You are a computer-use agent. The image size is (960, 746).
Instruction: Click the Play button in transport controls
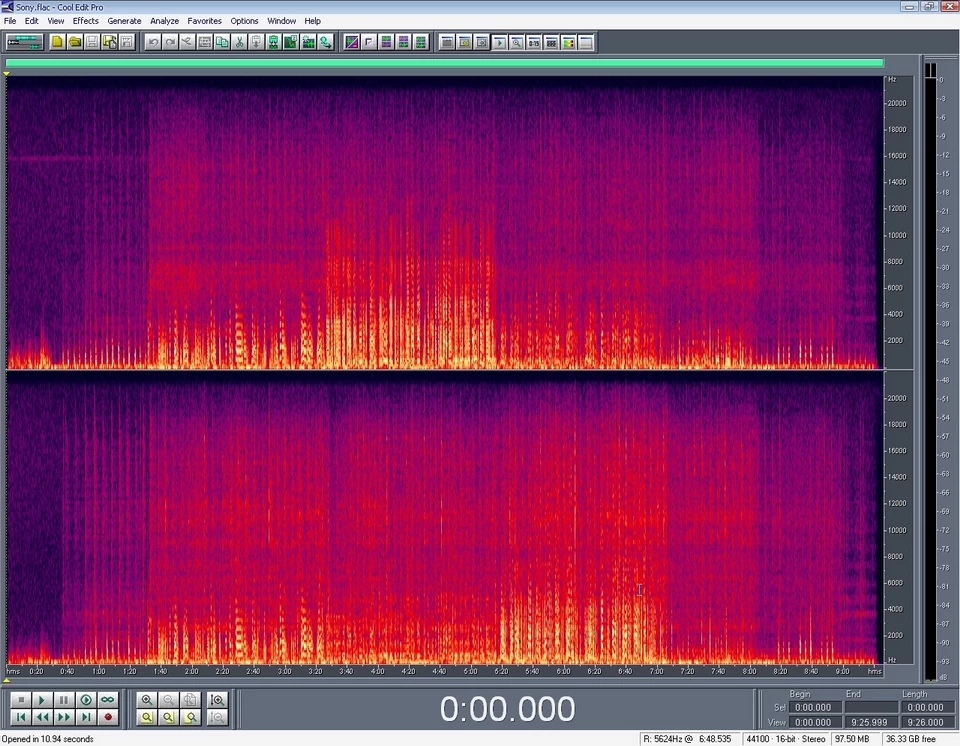click(x=42, y=700)
